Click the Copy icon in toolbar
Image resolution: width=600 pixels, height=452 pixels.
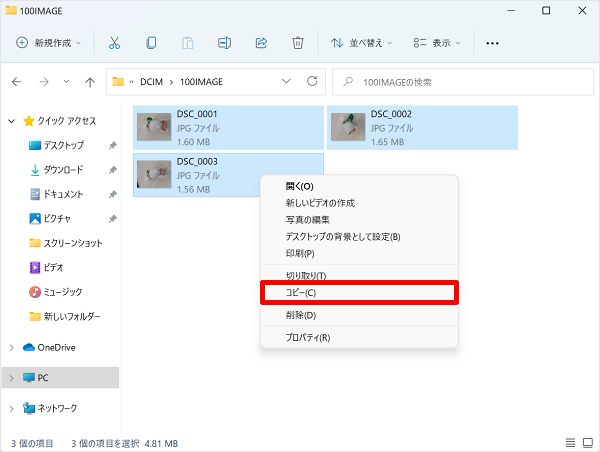tap(151, 43)
